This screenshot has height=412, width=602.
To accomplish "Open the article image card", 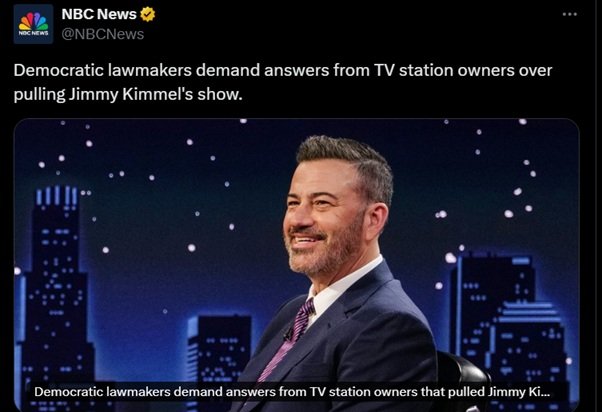I will [296, 265].
